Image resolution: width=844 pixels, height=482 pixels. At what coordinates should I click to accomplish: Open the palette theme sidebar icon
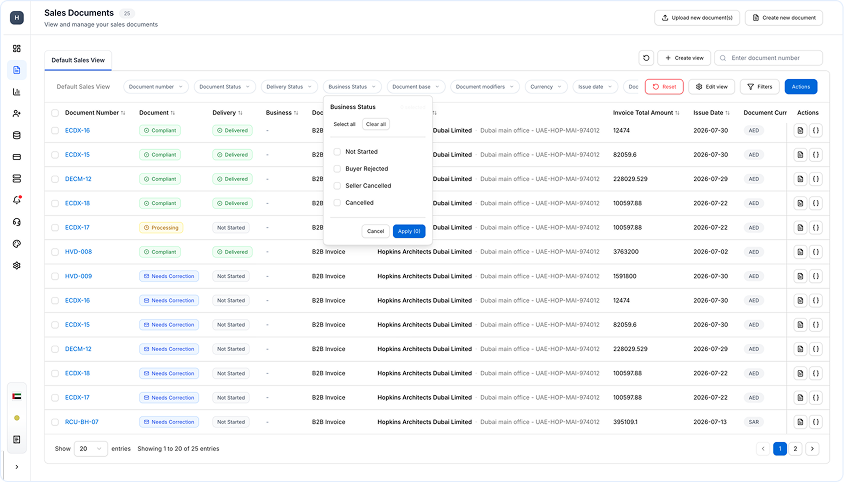[17, 244]
